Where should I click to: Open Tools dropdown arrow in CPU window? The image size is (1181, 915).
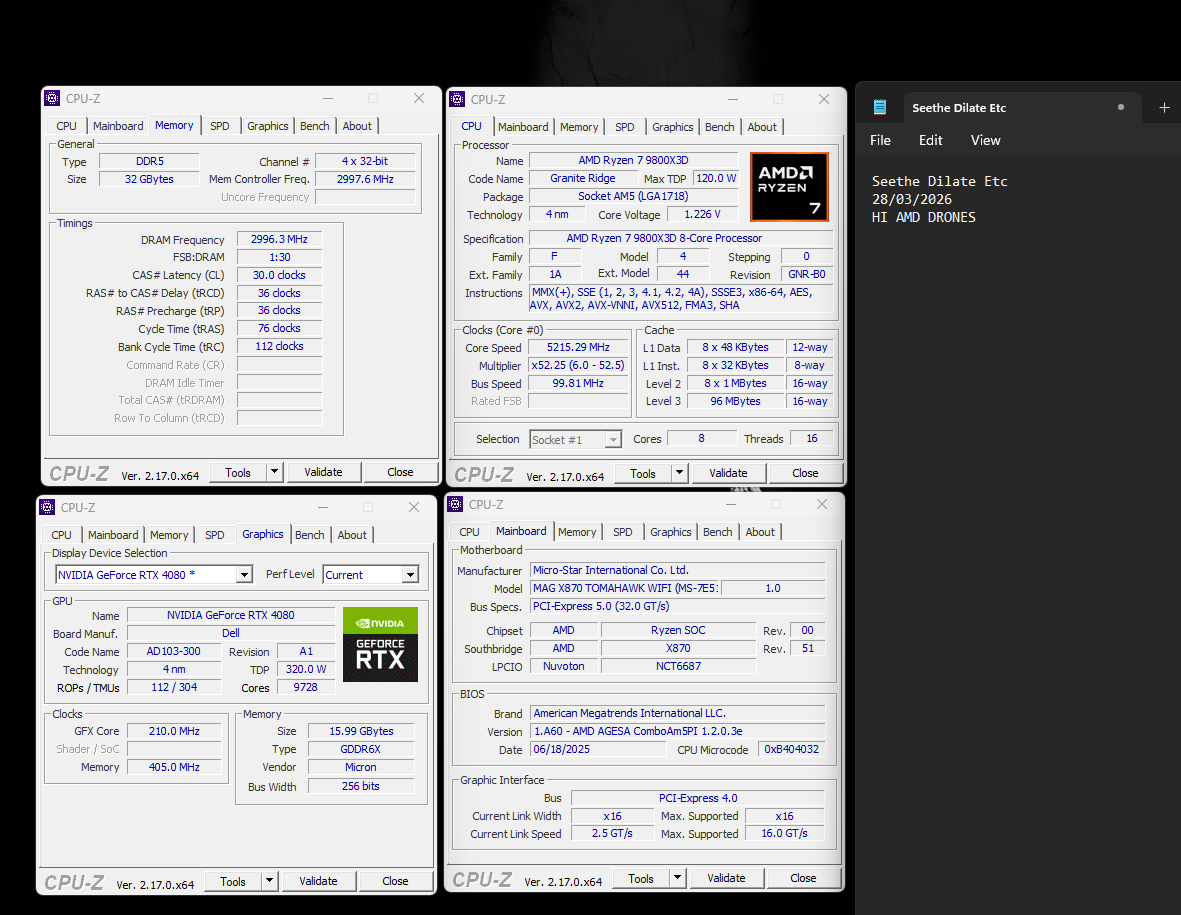[x=679, y=473]
